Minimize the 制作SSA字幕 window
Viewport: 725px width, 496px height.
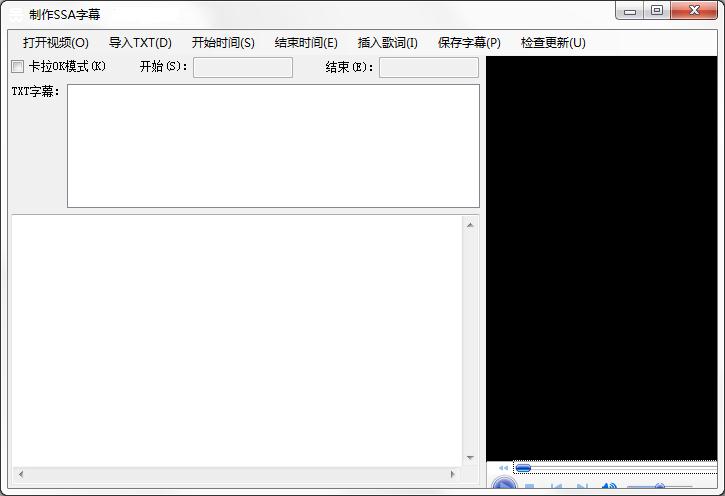coord(630,11)
